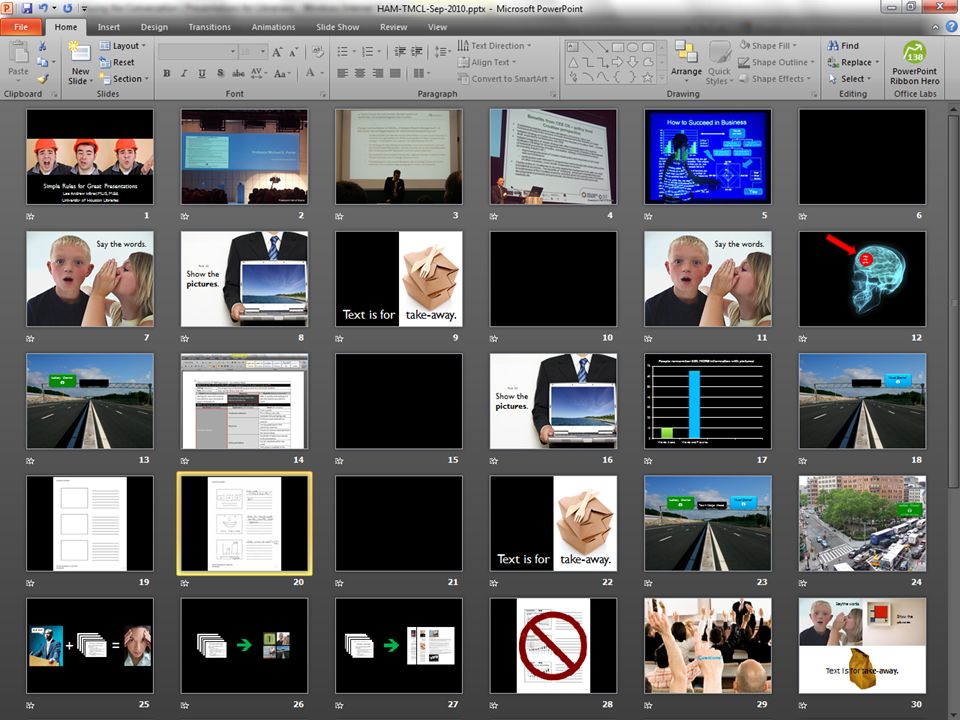Click the animation star icon under slide 1
The height and width of the screenshot is (720, 960).
tap(31, 216)
